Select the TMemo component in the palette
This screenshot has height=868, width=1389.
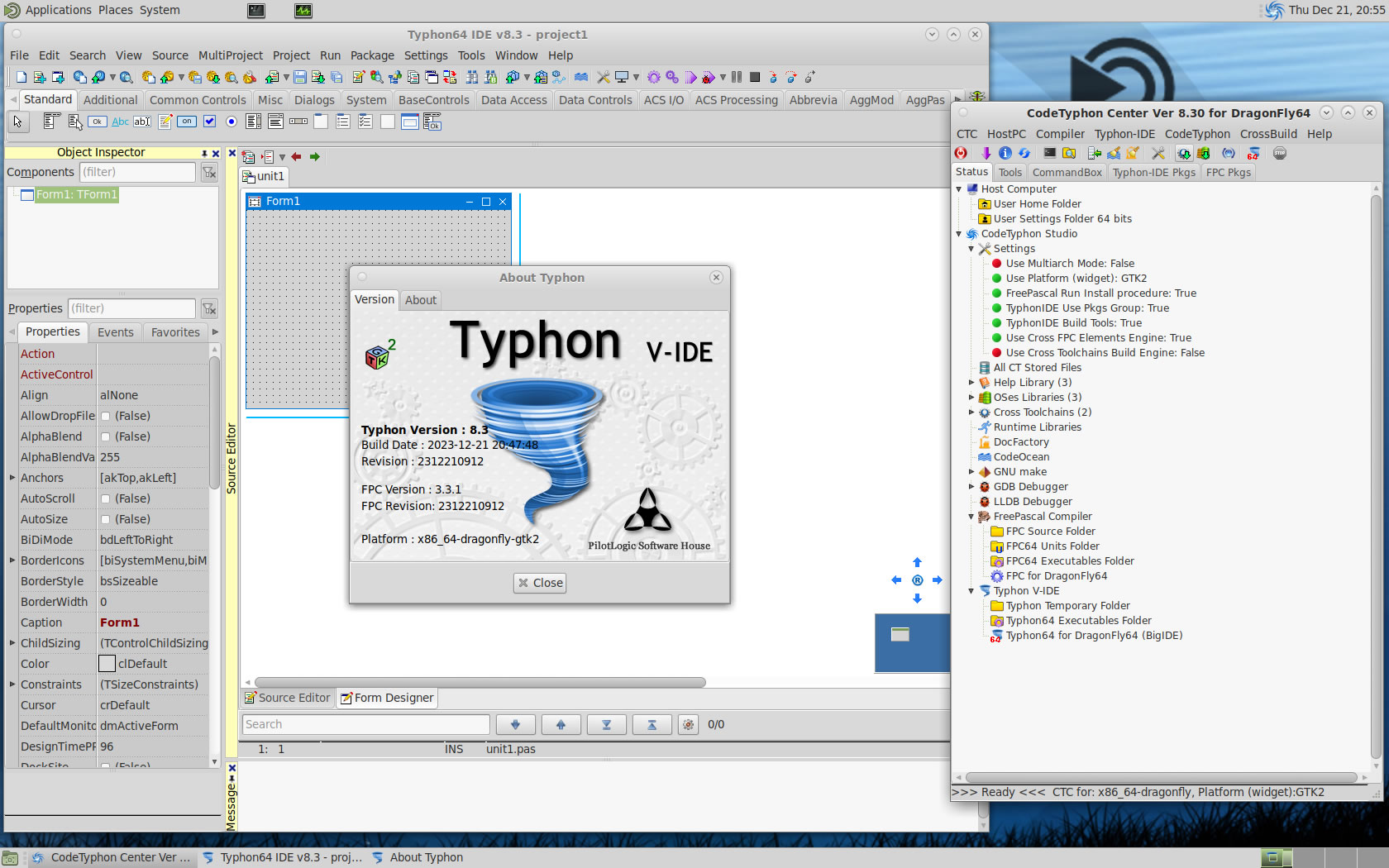pos(165,122)
